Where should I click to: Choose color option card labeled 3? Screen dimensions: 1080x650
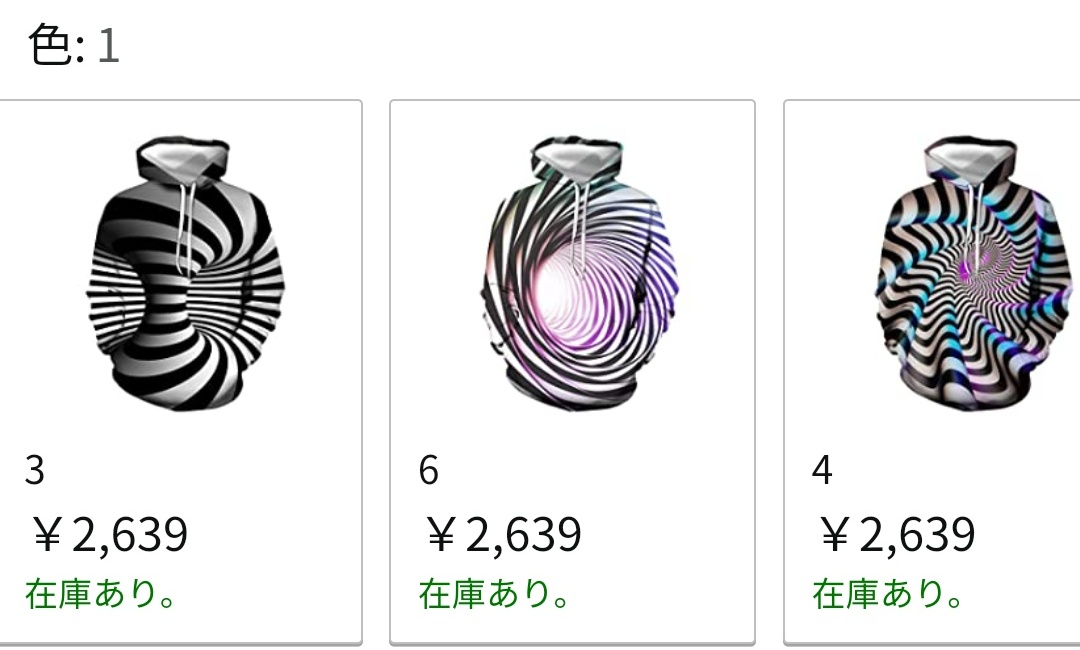(180, 372)
